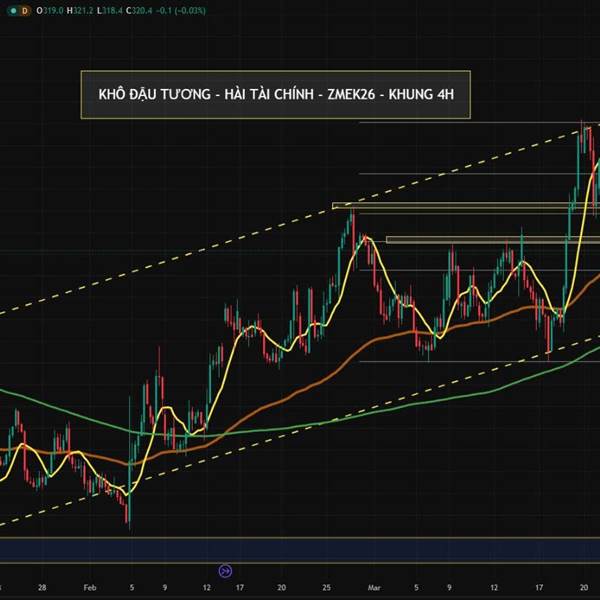Viewport: 600px width, 600px height.
Task: Click the change value −0.1 (−0.03%)
Action: click(x=181, y=11)
